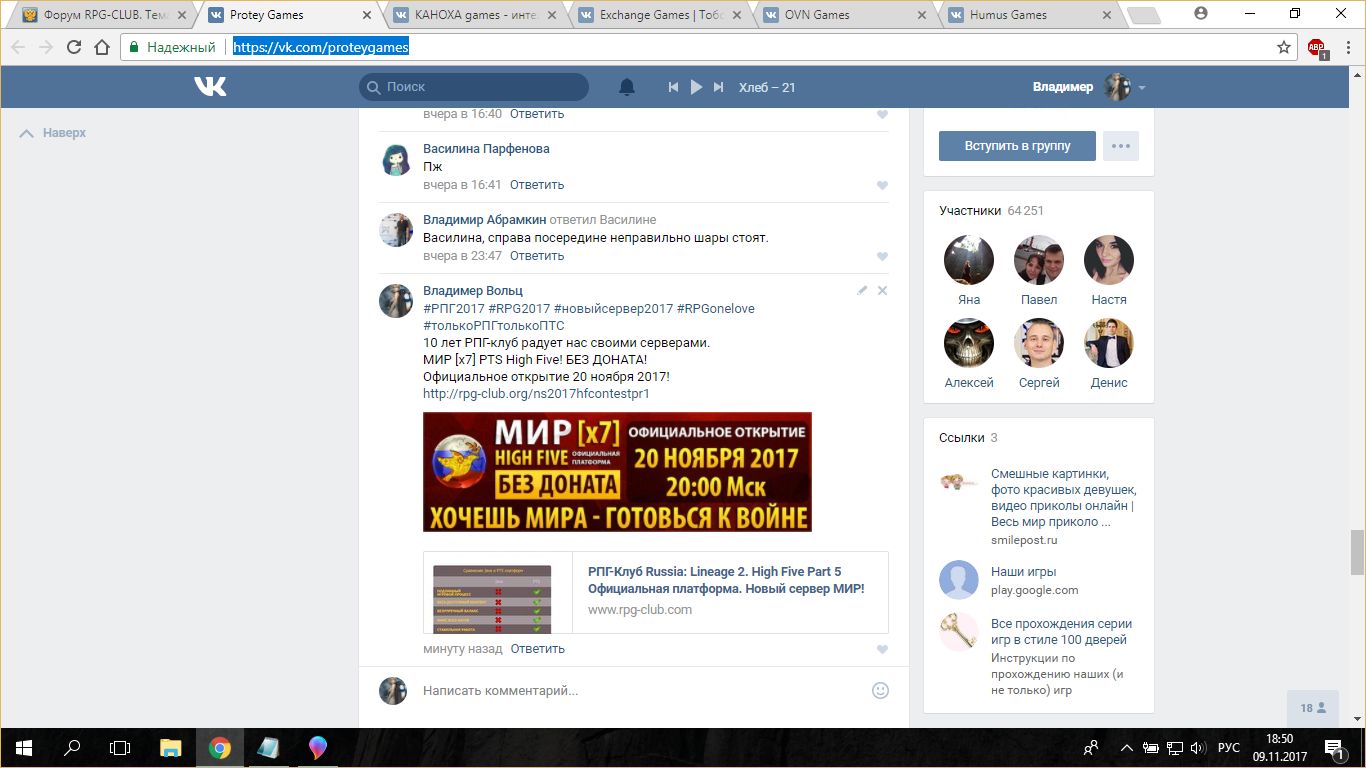Open the Участники members list

[970, 211]
